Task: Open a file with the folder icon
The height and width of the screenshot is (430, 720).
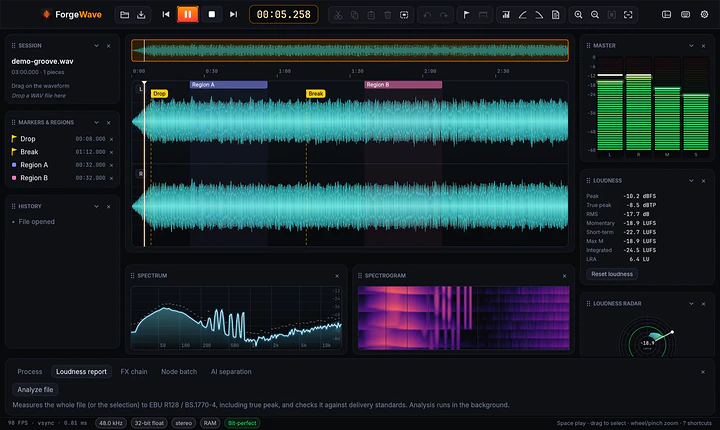Action: [124, 15]
